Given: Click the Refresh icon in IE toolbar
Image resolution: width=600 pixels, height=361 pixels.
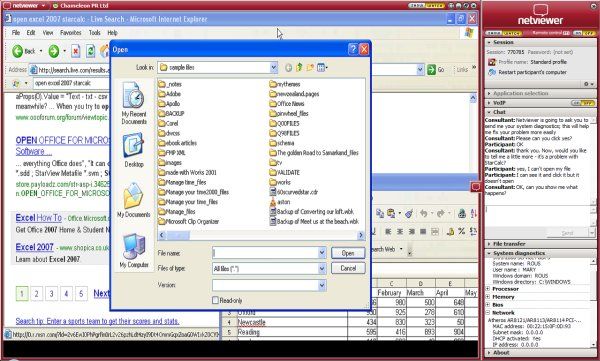Looking at the screenshot, I should (x=90, y=51).
